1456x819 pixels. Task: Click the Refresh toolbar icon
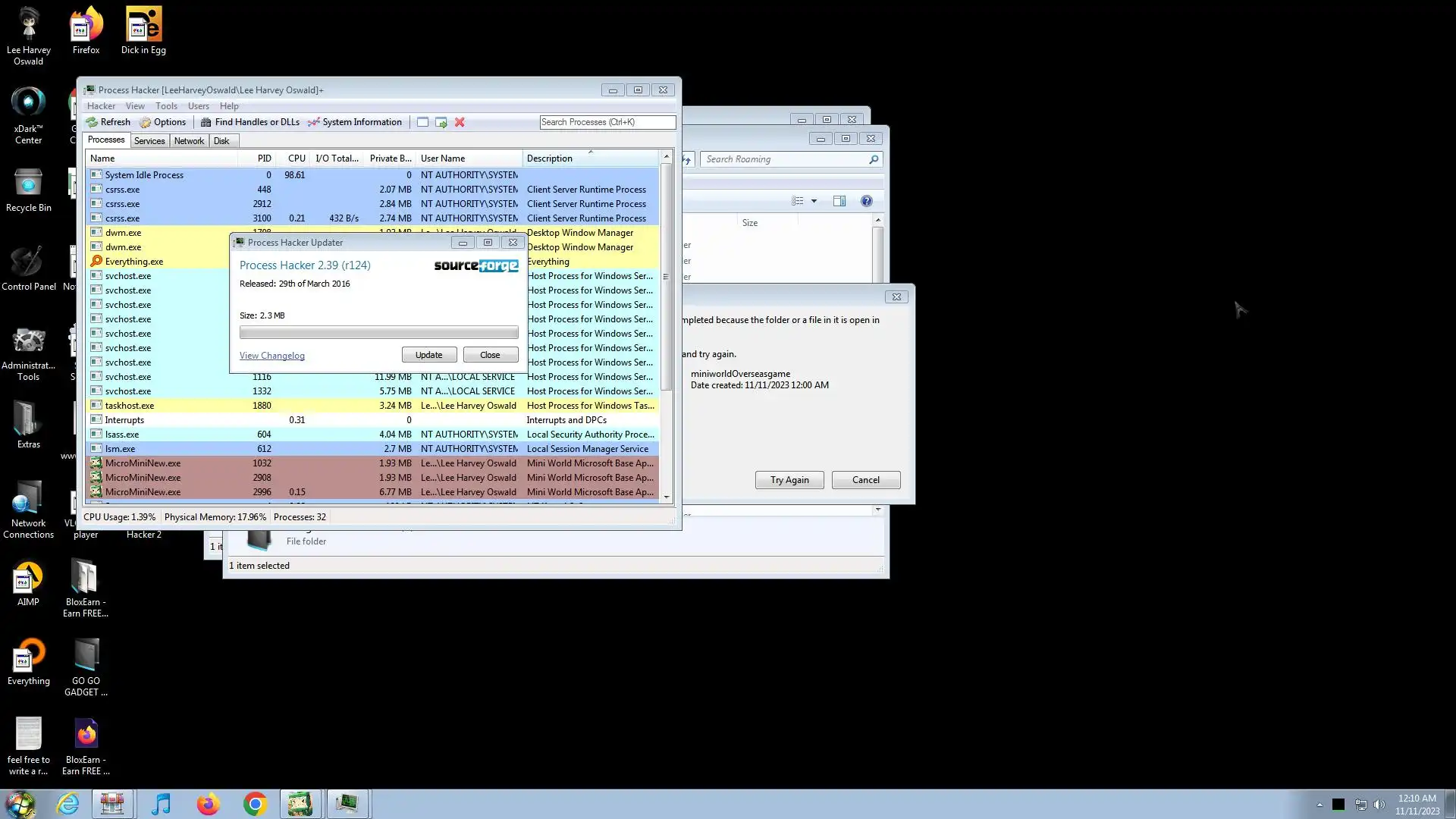(x=93, y=122)
